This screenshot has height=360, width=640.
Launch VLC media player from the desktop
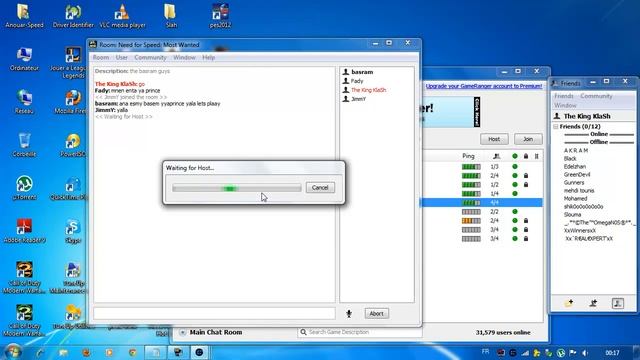(122, 16)
